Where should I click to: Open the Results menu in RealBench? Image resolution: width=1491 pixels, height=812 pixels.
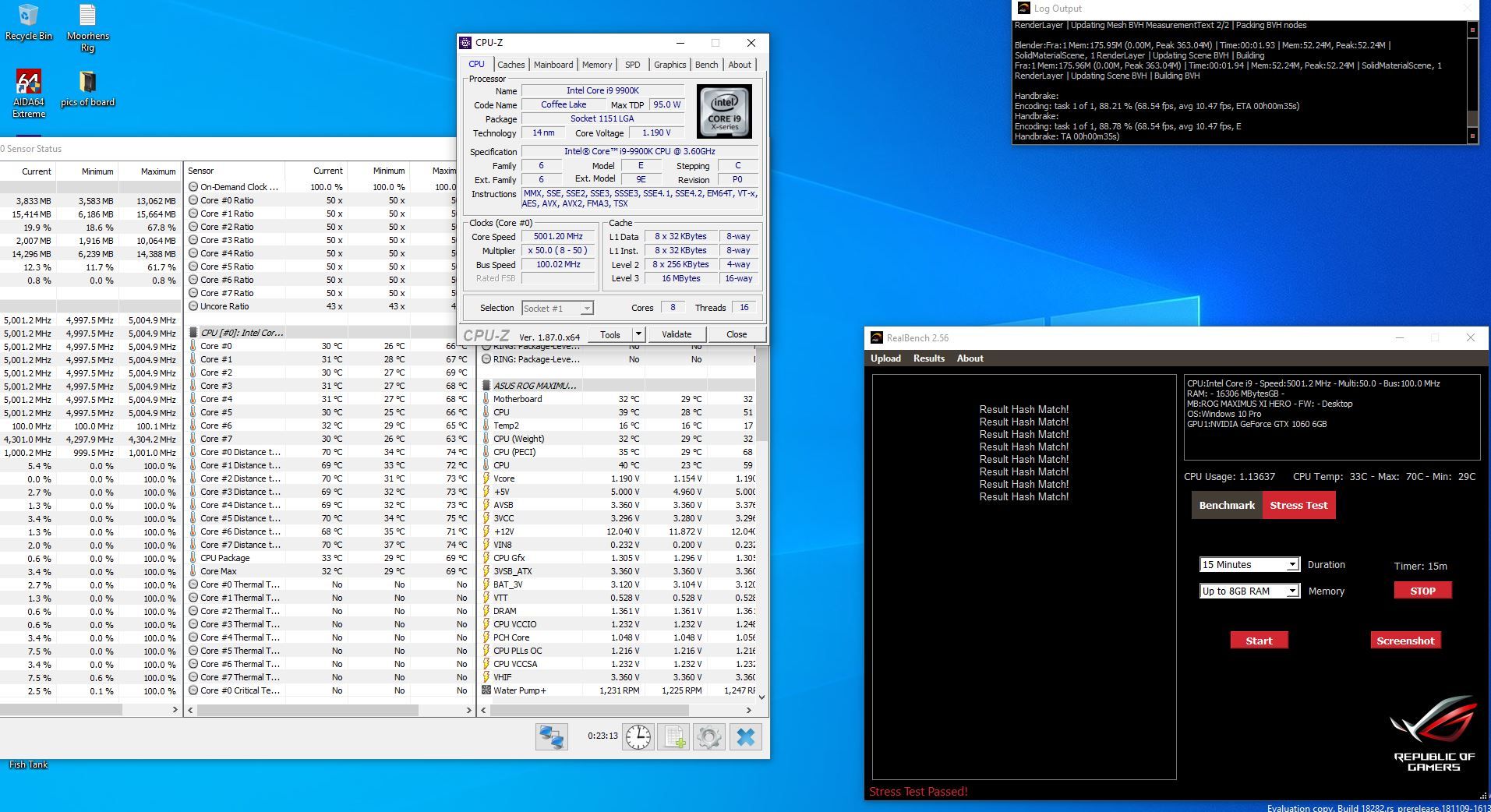[x=929, y=358]
